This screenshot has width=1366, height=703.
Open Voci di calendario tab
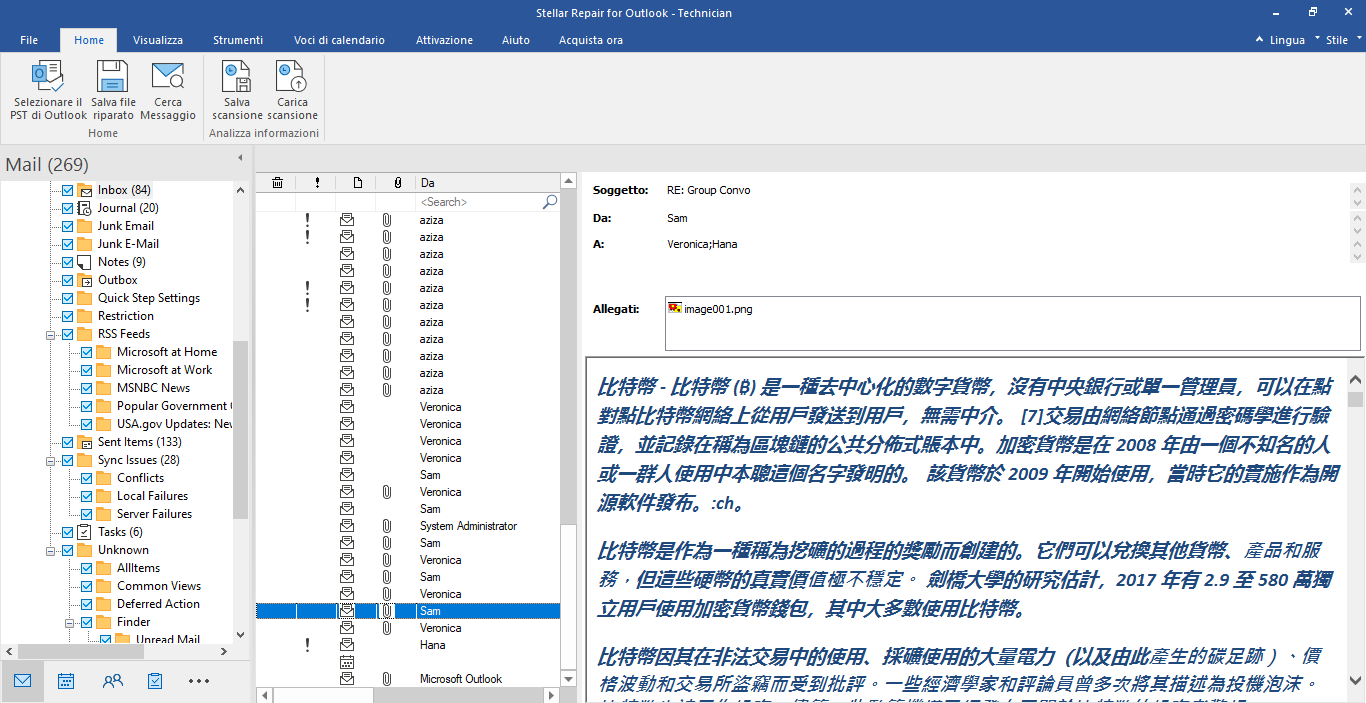click(x=339, y=40)
